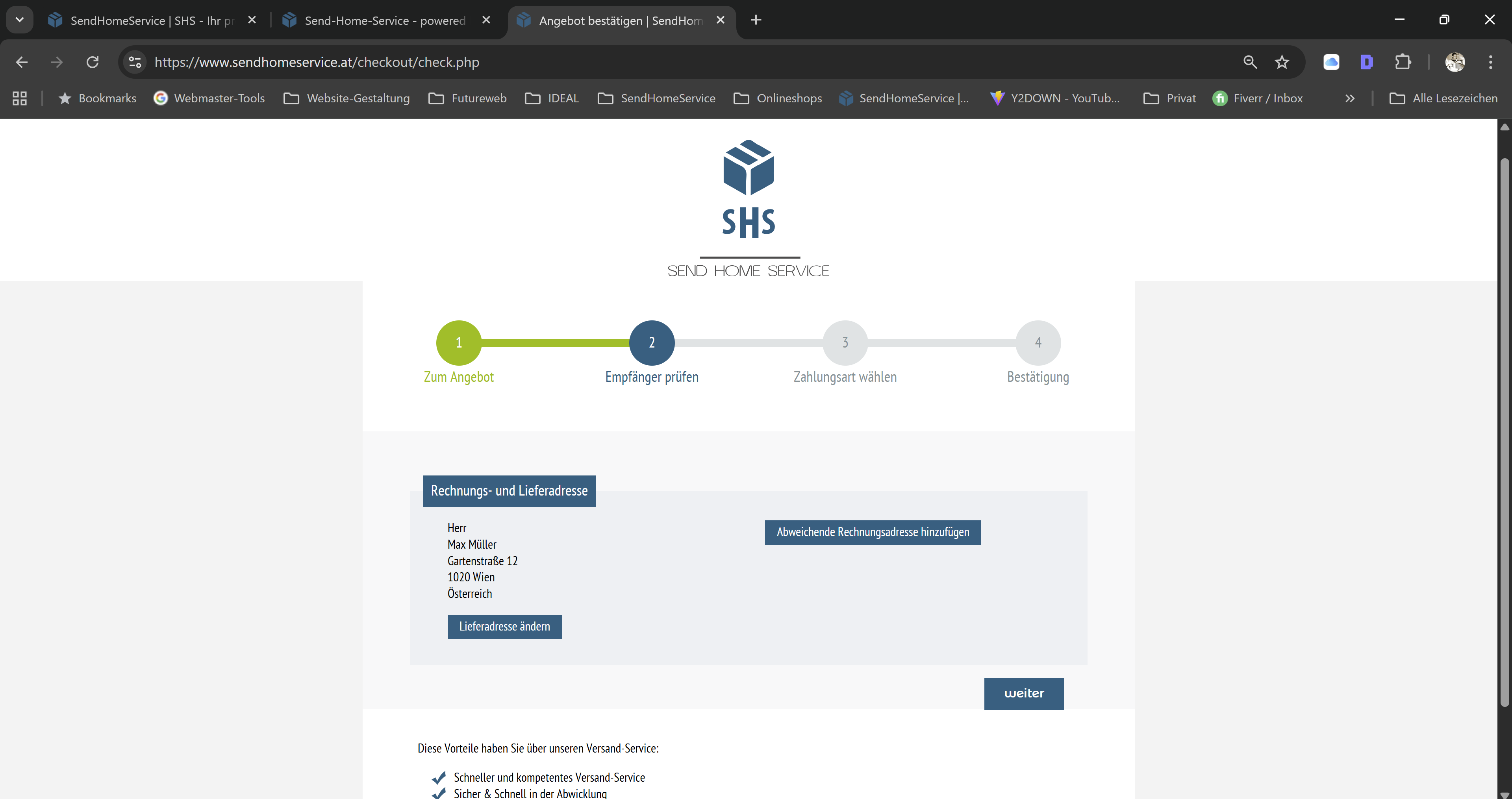Click Abweichende Rechnungsadresse hinzufügen button

click(x=873, y=532)
